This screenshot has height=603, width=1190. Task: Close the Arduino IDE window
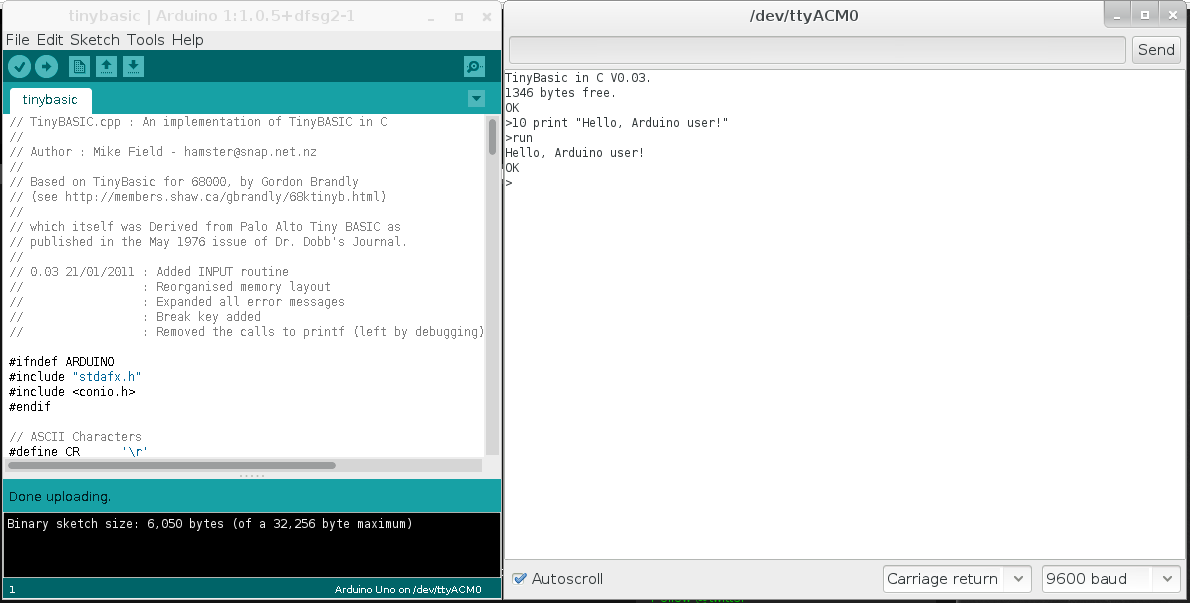tap(487, 17)
